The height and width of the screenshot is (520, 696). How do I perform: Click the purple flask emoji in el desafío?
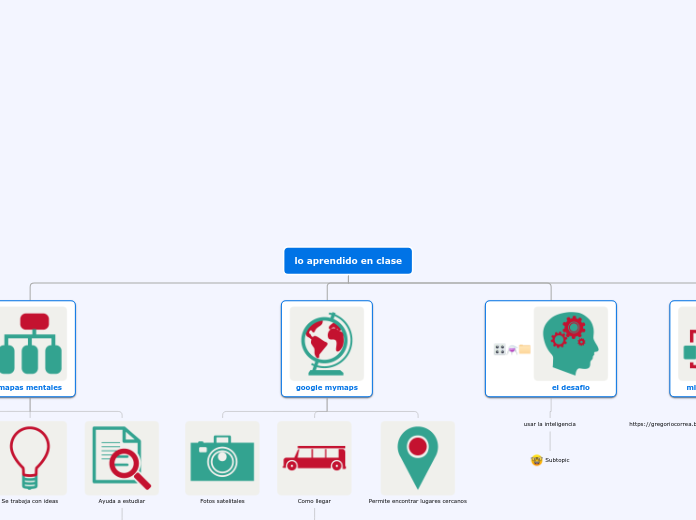click(x=512, y=349)
